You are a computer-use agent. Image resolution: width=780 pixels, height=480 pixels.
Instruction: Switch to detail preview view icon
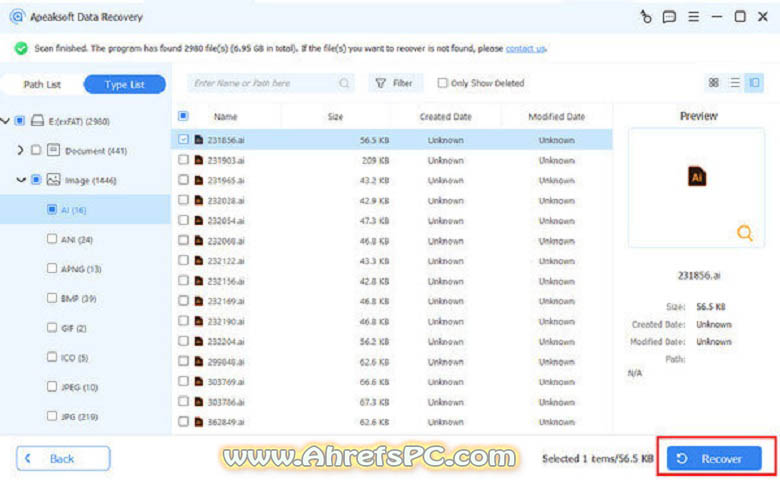[754, 83]
